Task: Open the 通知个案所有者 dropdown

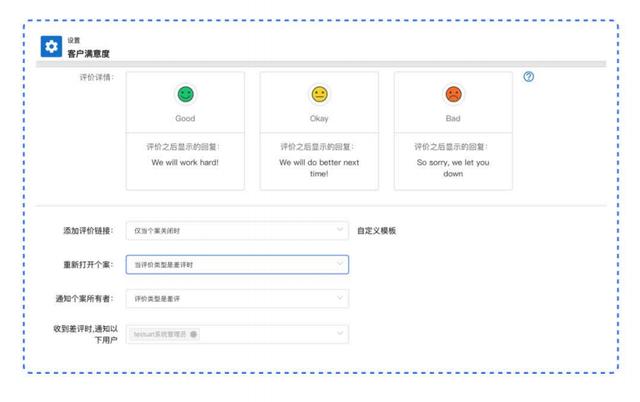Action: [x=237, y=299]
